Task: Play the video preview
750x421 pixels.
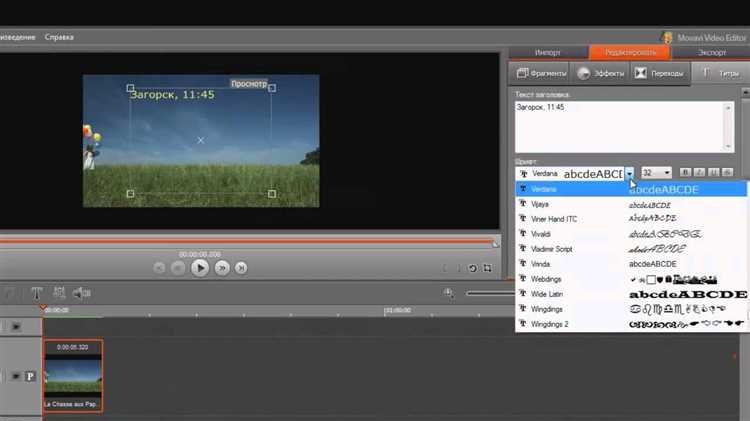Action: (200, 268)
